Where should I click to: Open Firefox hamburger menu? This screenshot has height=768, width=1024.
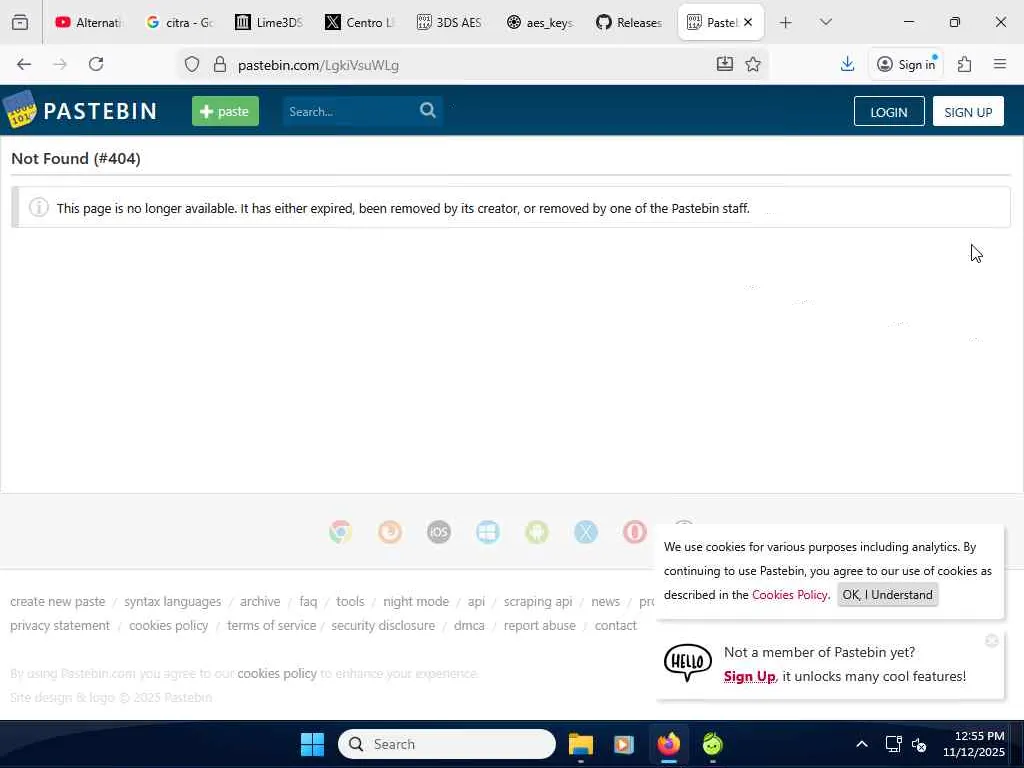click(1000, 64)
